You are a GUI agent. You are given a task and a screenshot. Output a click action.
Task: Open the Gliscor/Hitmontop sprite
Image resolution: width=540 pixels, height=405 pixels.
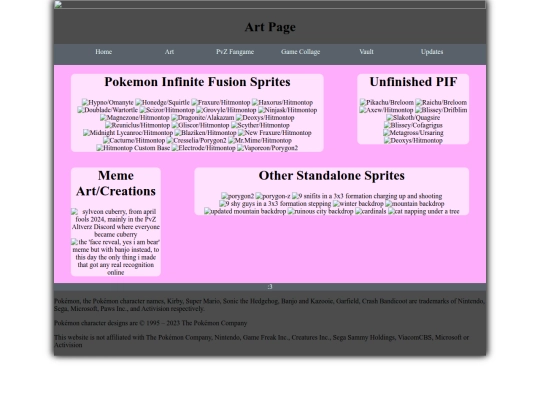pyautogui.click(x=200, y=125)
